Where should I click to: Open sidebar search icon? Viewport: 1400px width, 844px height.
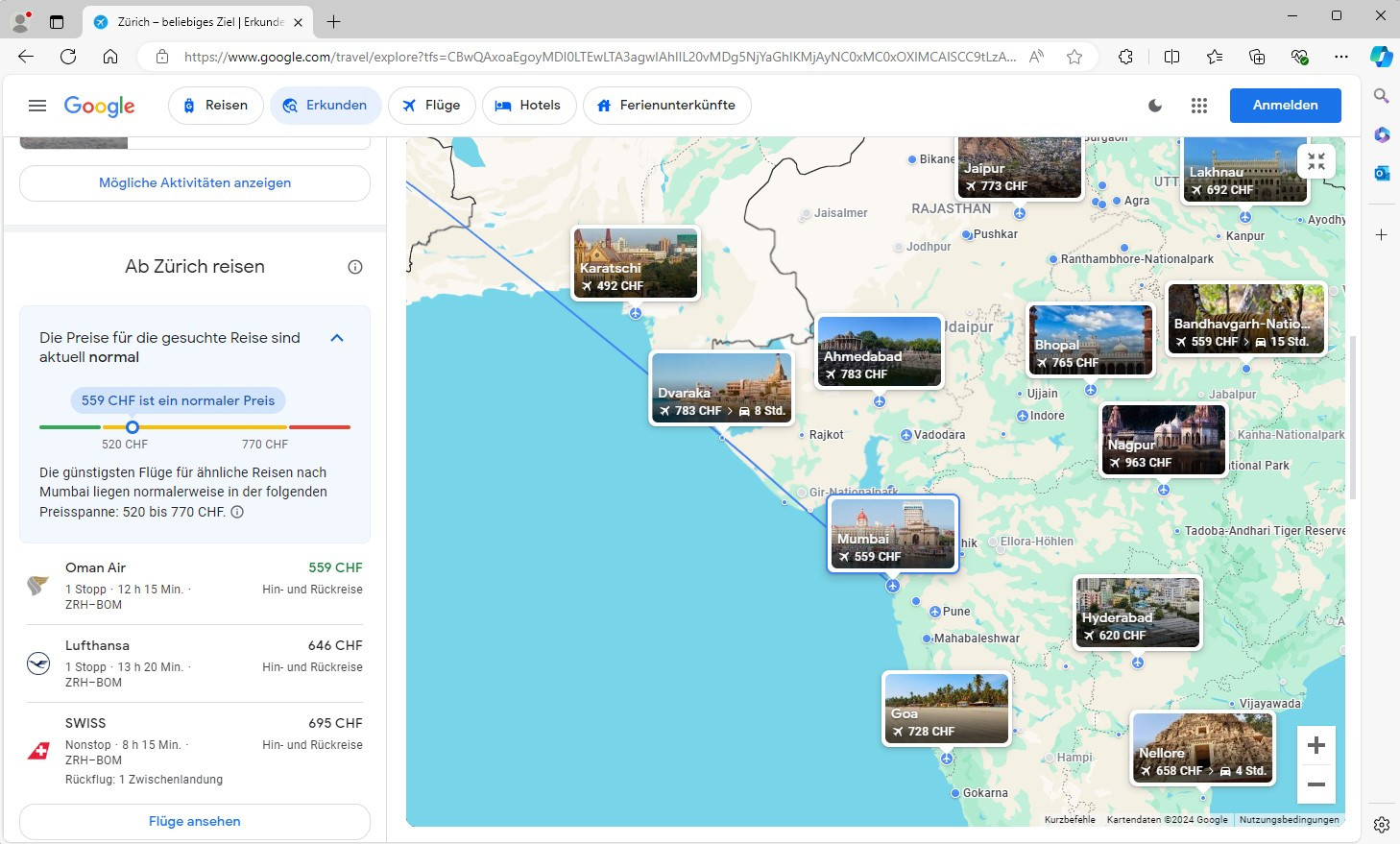1381,96
